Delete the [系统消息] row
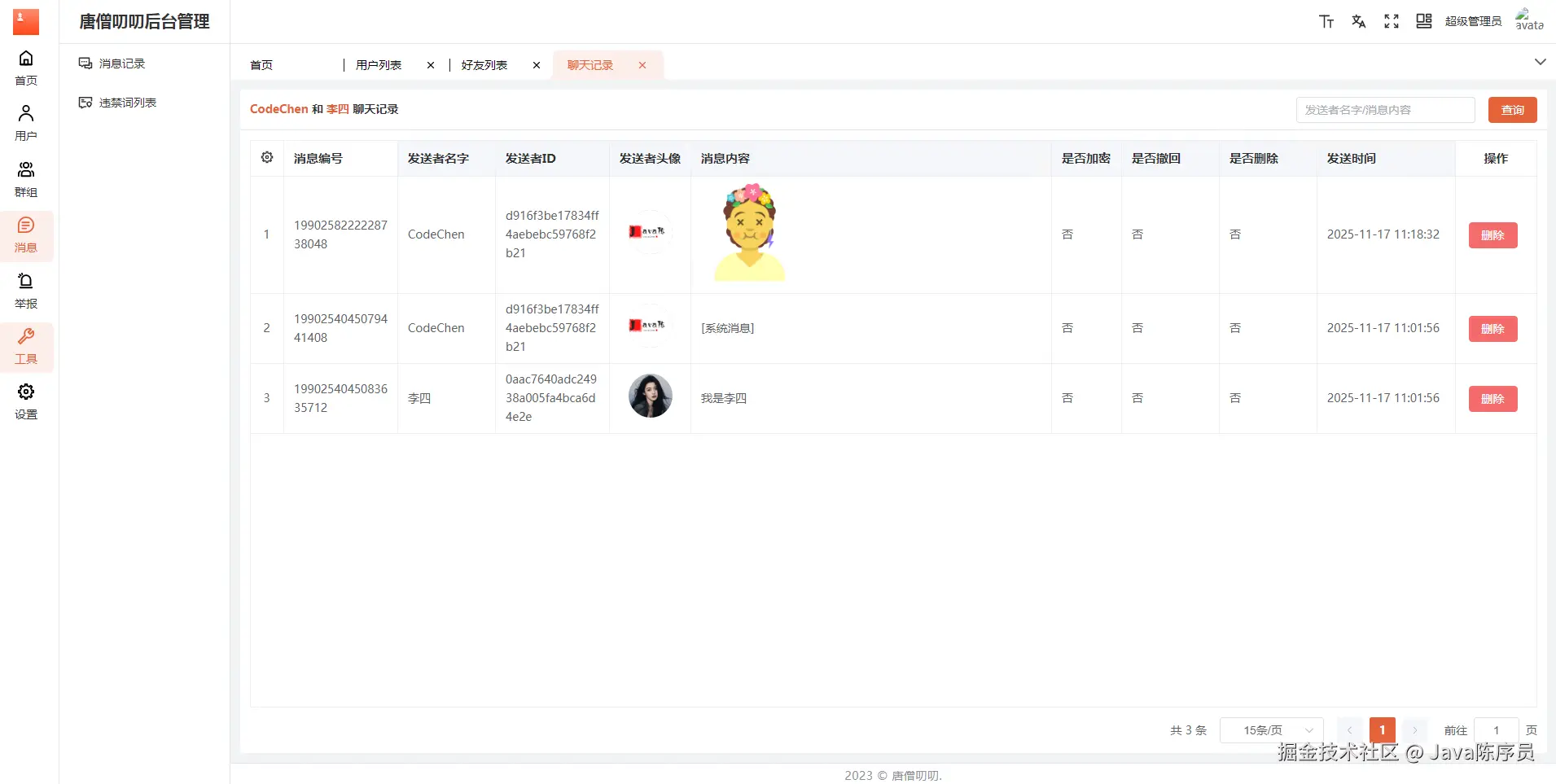 (x=1492, y=329)
